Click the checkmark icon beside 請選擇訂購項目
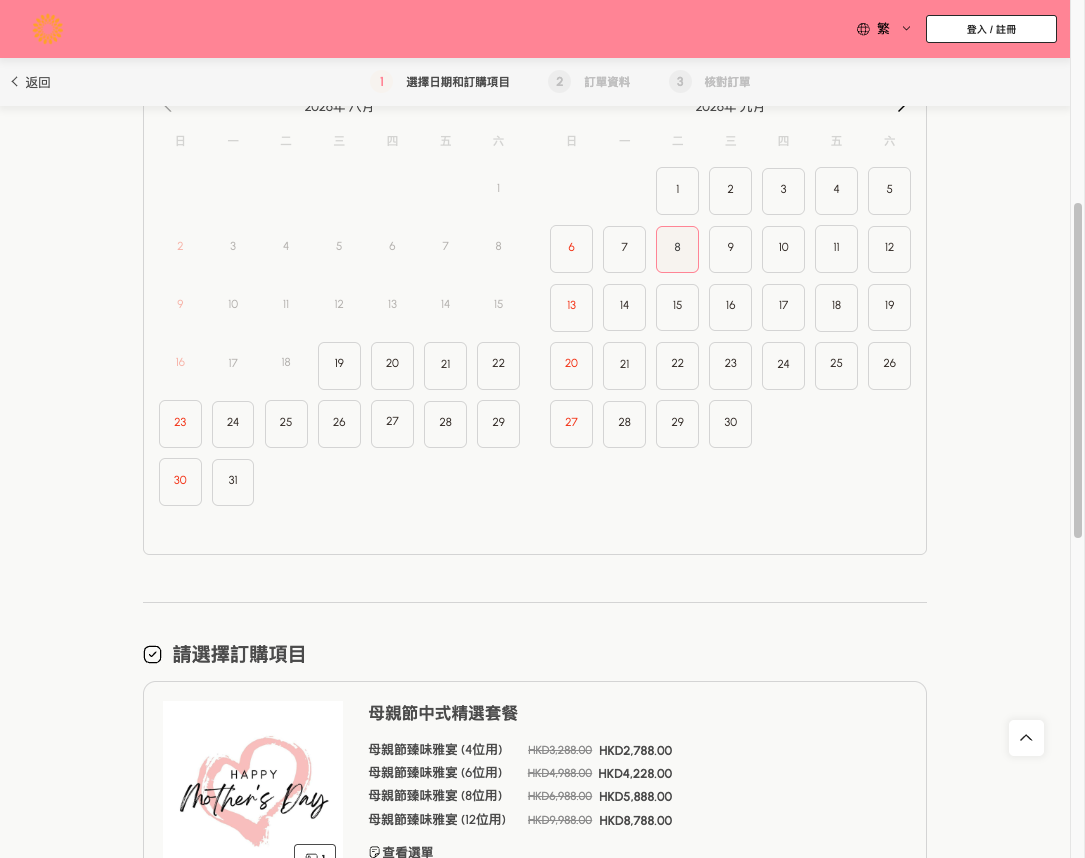Image resolution: width=1085 pixels, height=858 pixels. coord(152,655)
